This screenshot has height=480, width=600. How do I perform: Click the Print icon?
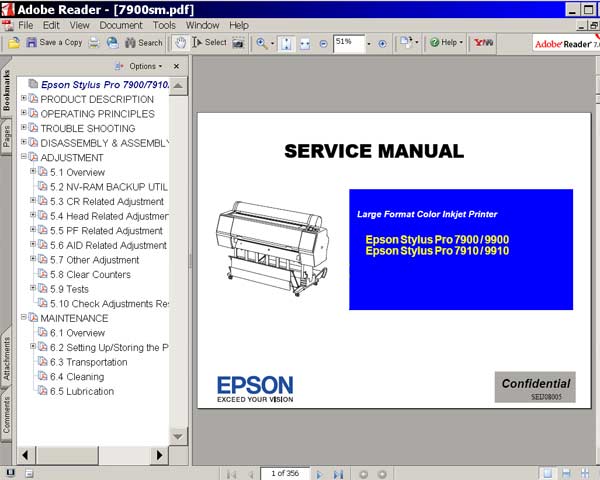(94, 42)
